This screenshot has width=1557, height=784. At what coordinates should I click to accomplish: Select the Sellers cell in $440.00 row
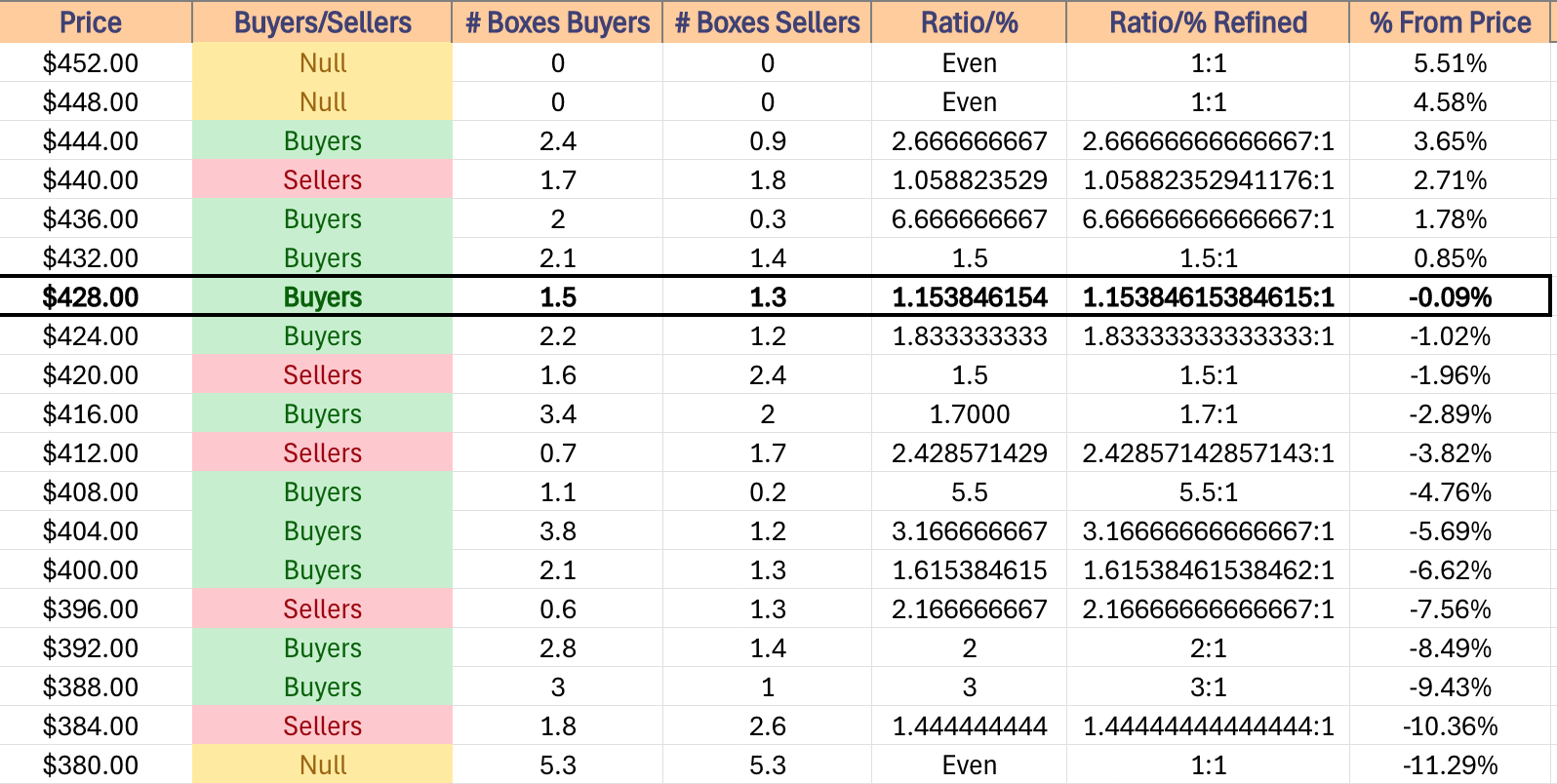[x=323, y=180]
